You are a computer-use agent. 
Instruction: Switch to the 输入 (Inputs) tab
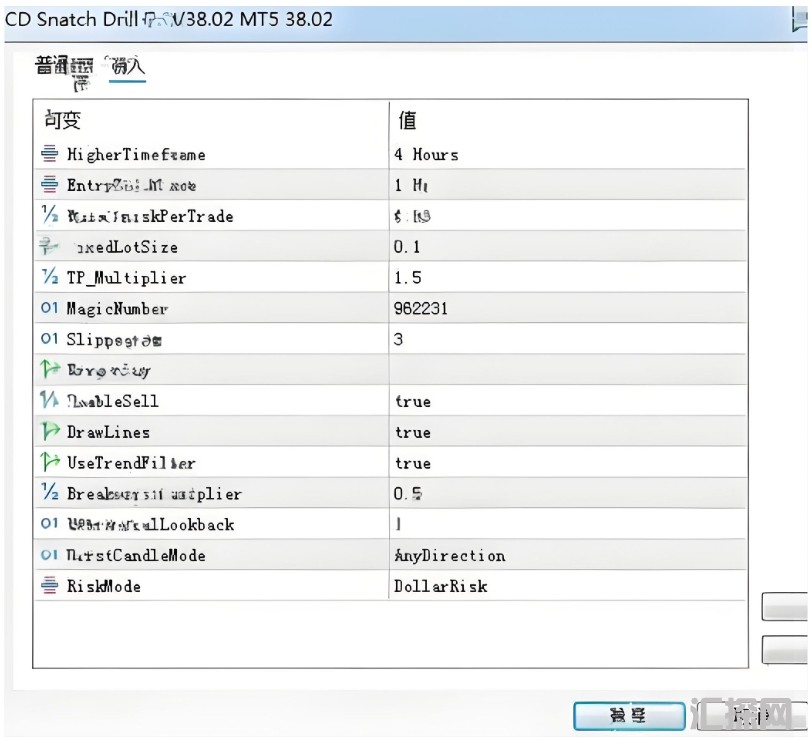click(x=127, y=67)
